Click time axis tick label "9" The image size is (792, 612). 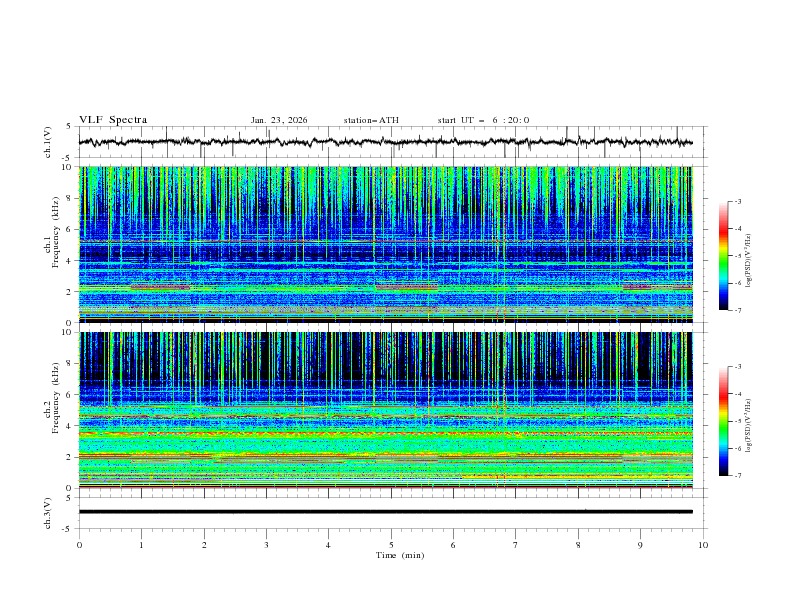coord(640,545)
